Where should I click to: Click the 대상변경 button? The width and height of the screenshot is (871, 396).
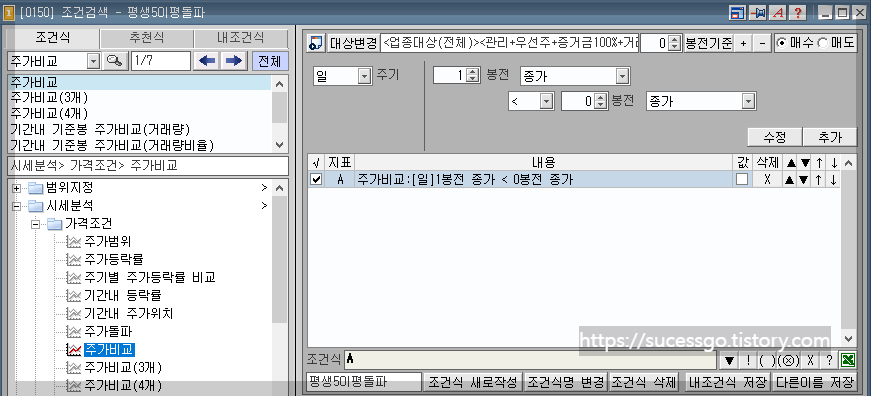click(x=353, y=43)
